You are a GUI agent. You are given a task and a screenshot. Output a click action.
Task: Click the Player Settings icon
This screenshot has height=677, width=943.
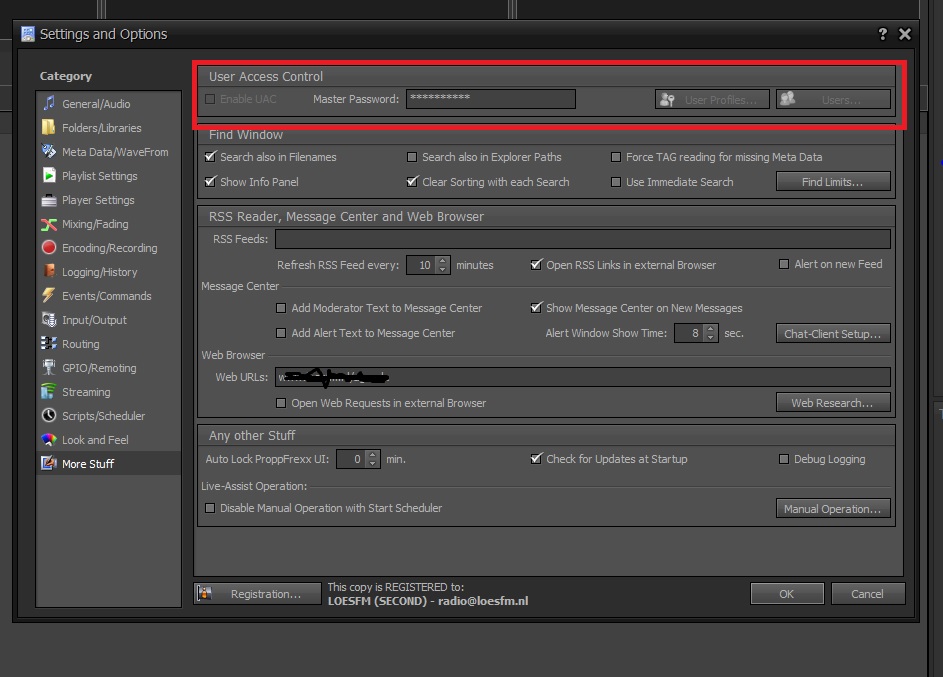[49, 200]
